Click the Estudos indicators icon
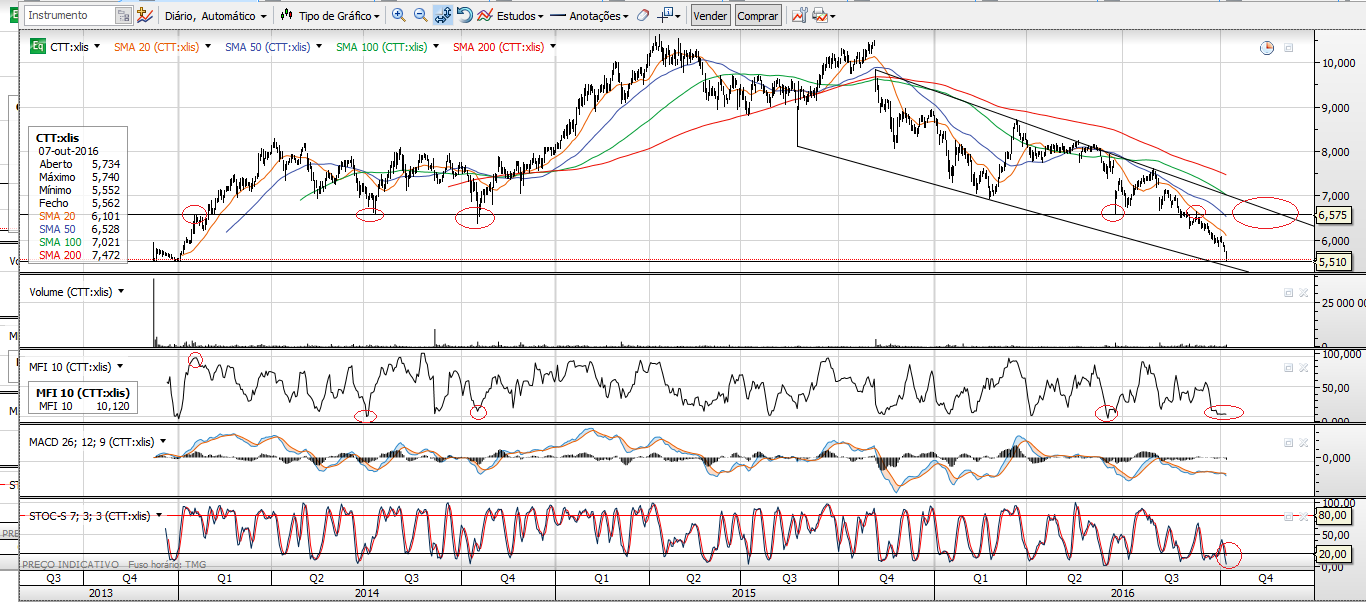 484,15
